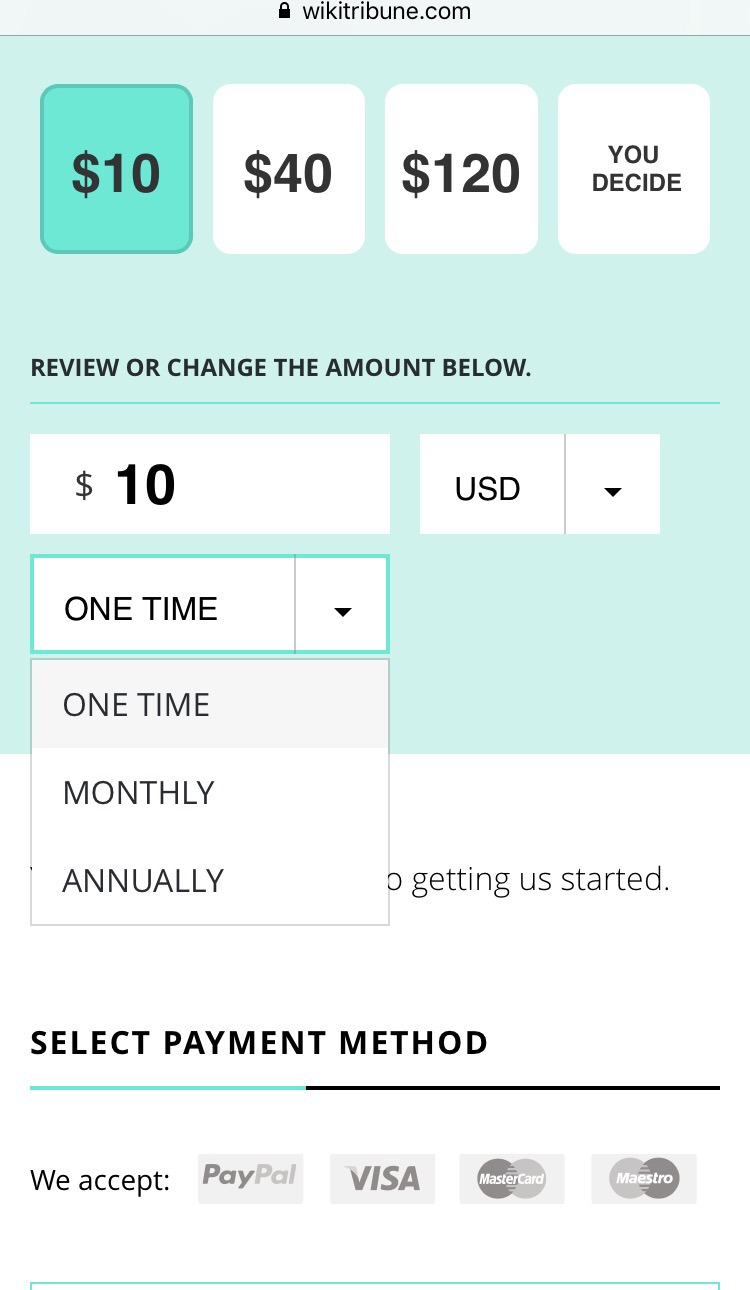Click the dollar sign in amount field
Screen dimensions: 750x1290
(84, 485)
